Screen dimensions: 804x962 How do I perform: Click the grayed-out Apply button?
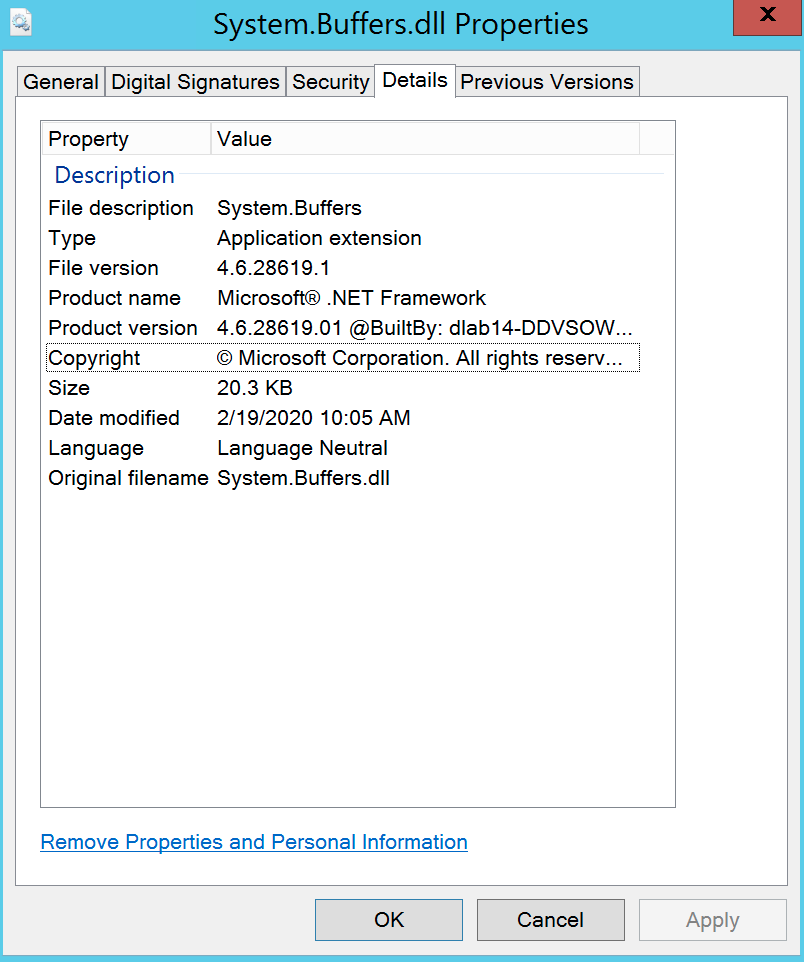click(712, 919)
